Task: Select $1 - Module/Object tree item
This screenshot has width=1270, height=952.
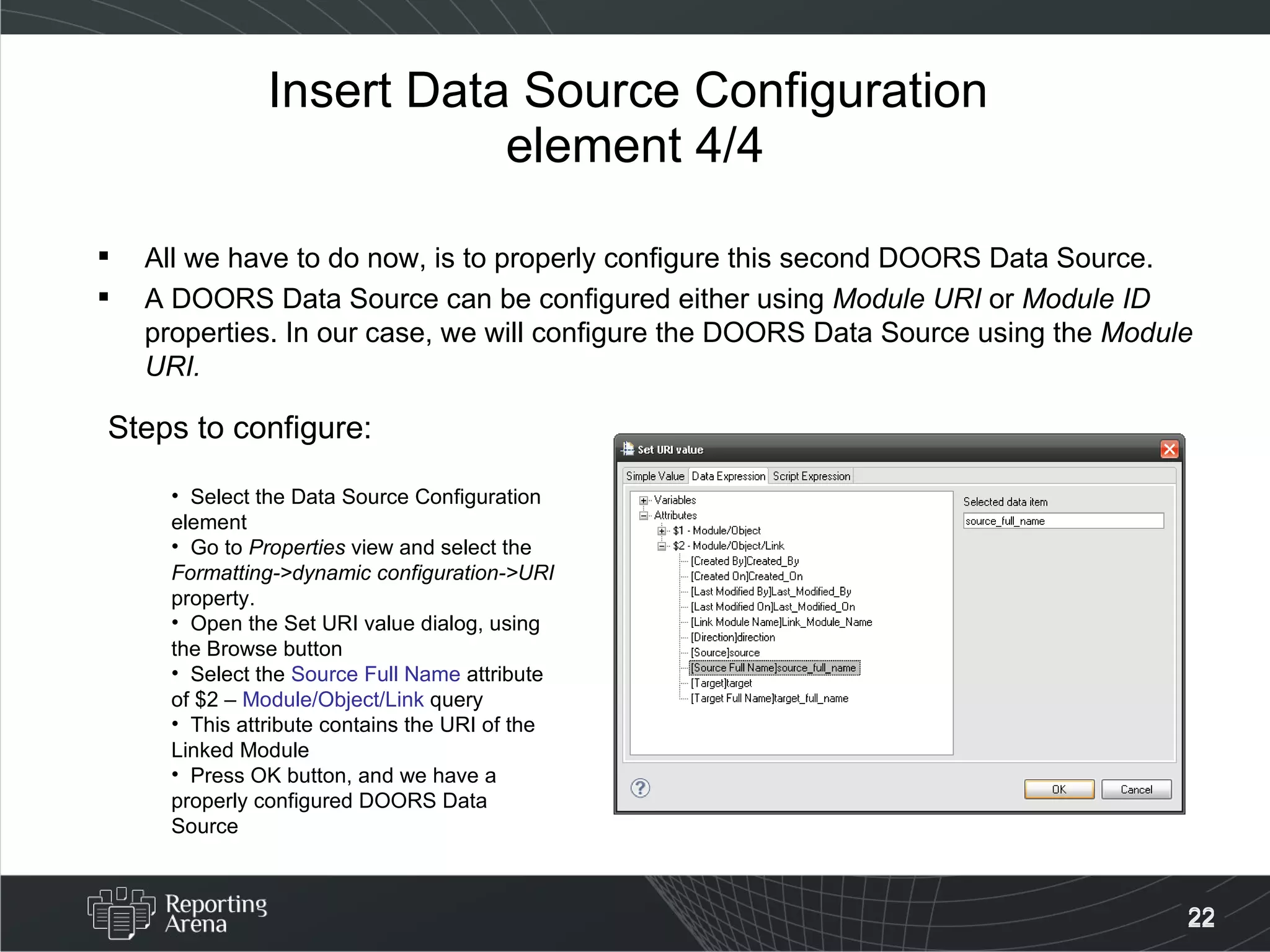Action: [717, 531]
